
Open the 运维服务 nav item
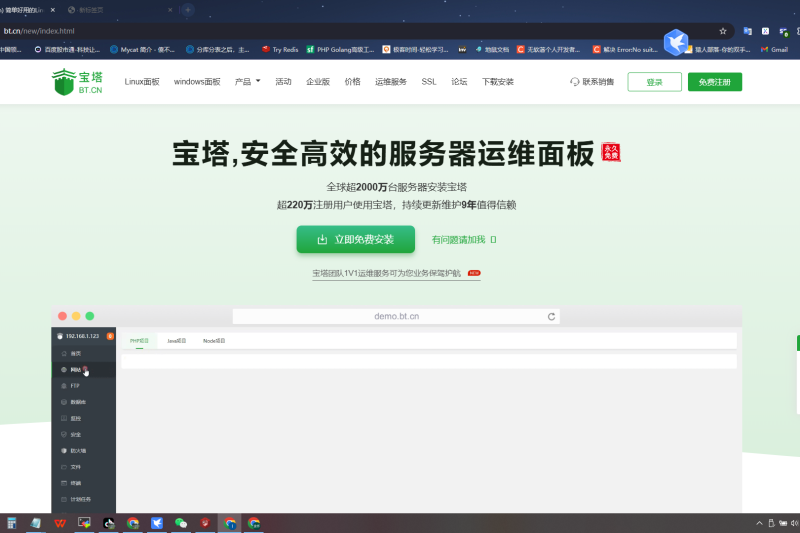coord(391,82)
